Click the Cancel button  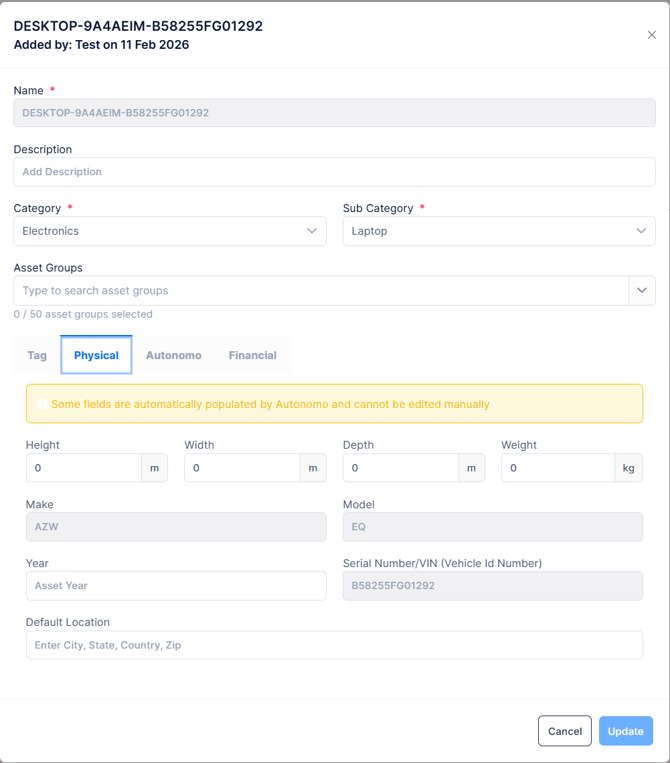pyautogui.click(x=564, y=731)
